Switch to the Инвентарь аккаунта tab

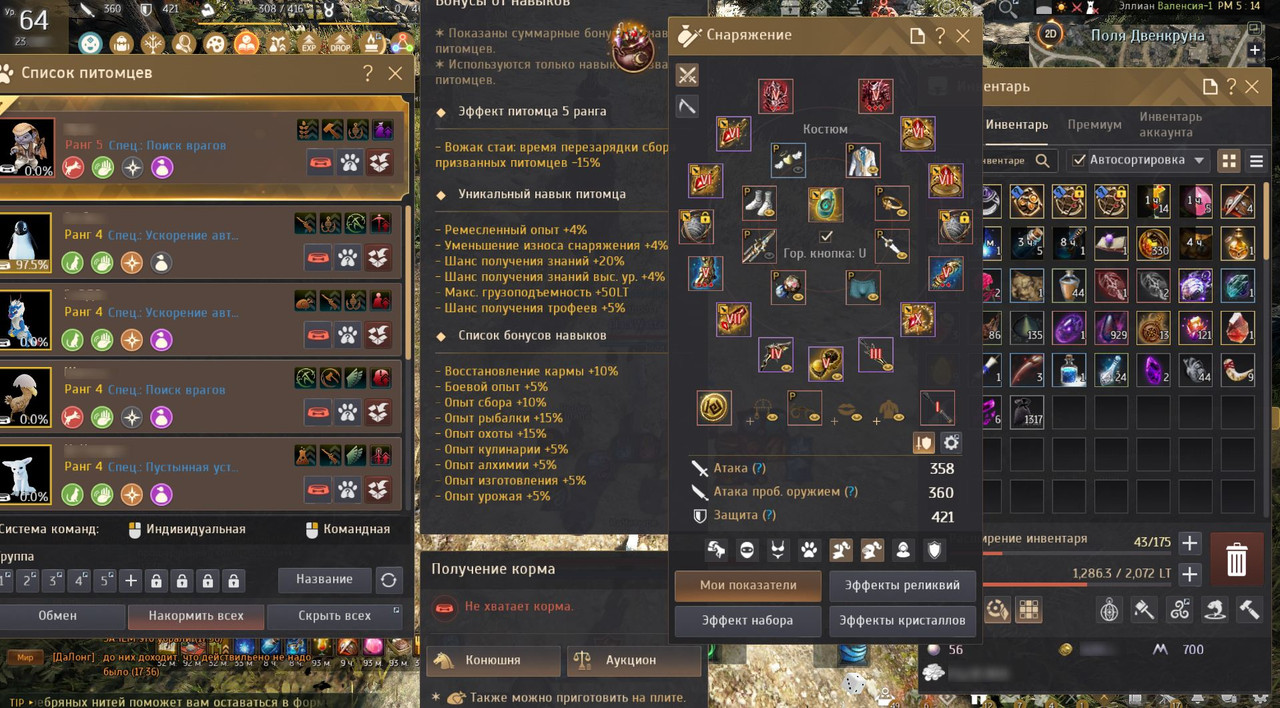pos(1171,124)
